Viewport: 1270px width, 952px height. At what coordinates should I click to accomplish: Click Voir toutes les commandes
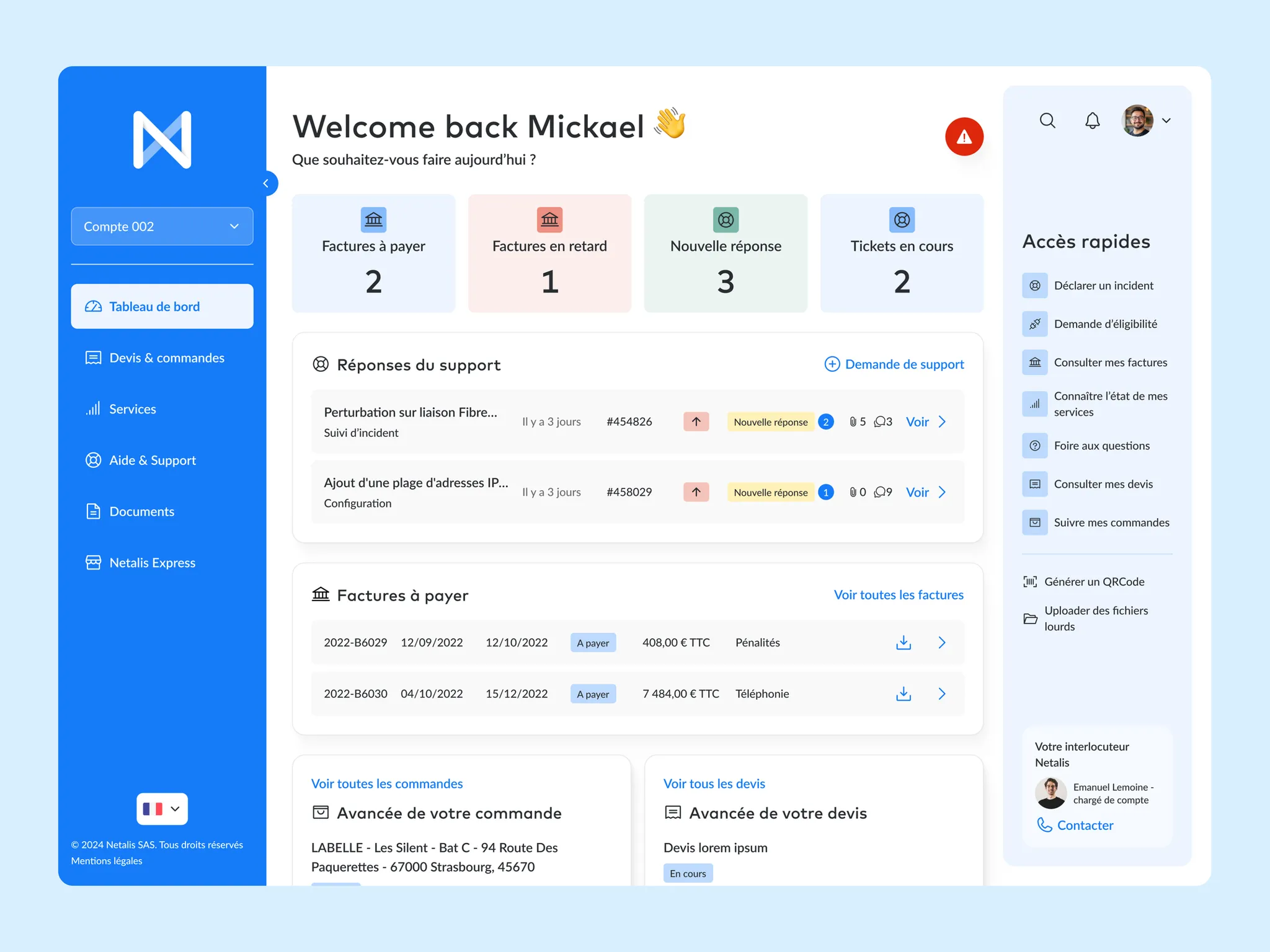pyautogui.click(x=387, y=783)
